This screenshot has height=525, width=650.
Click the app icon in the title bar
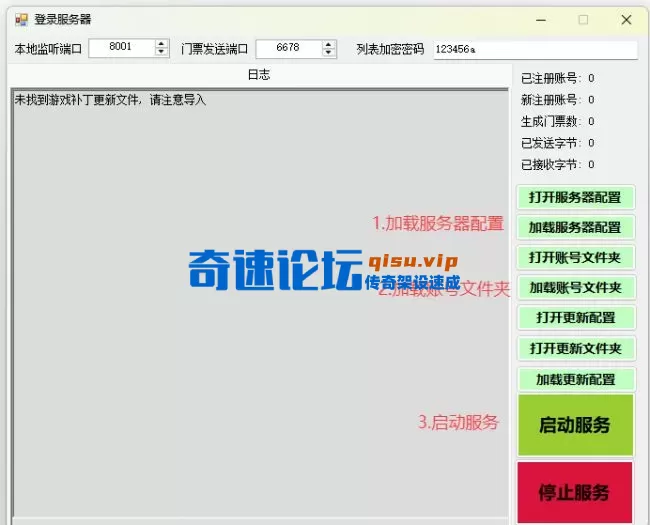pos(21,19)
